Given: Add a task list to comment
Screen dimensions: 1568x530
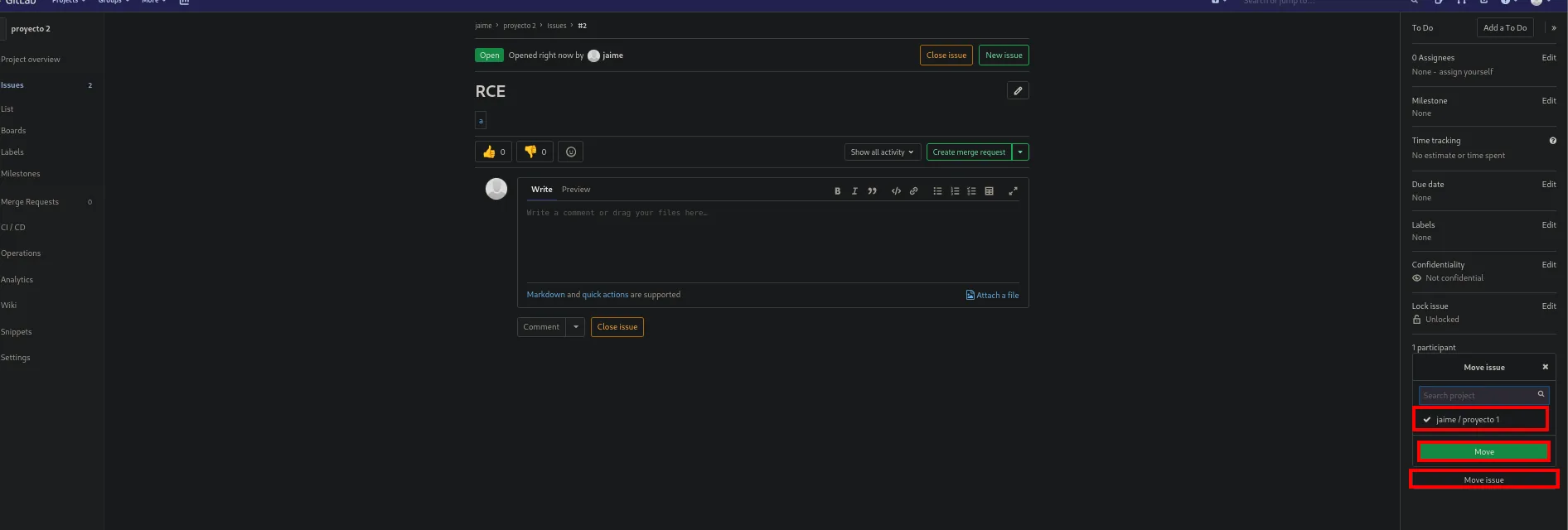Looking at the screenshot, I should (971, 191).
